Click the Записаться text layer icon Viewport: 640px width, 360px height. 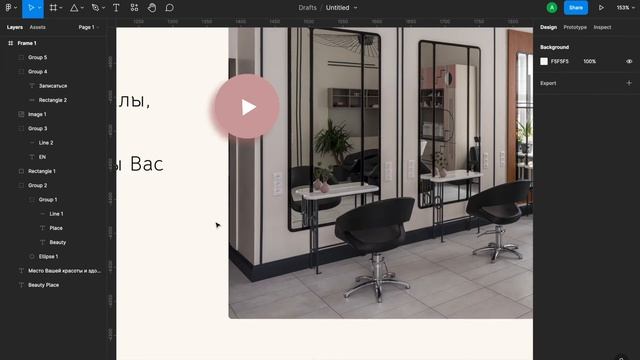(32, 86)
